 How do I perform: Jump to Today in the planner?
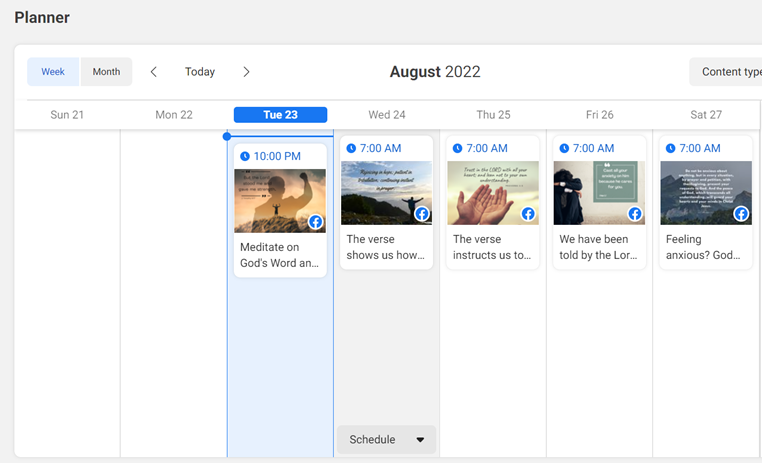tap(200, 72)
